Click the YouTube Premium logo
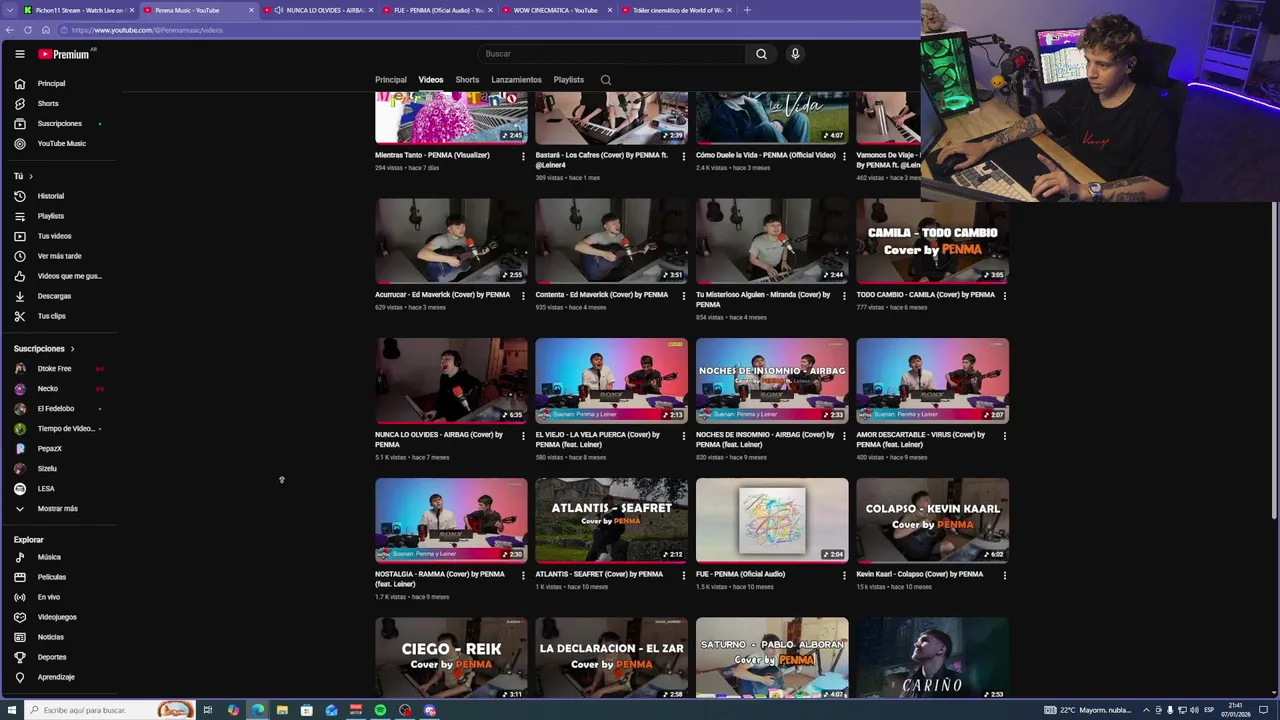This screenshot has width=1280, height=720. click(64, 54)
